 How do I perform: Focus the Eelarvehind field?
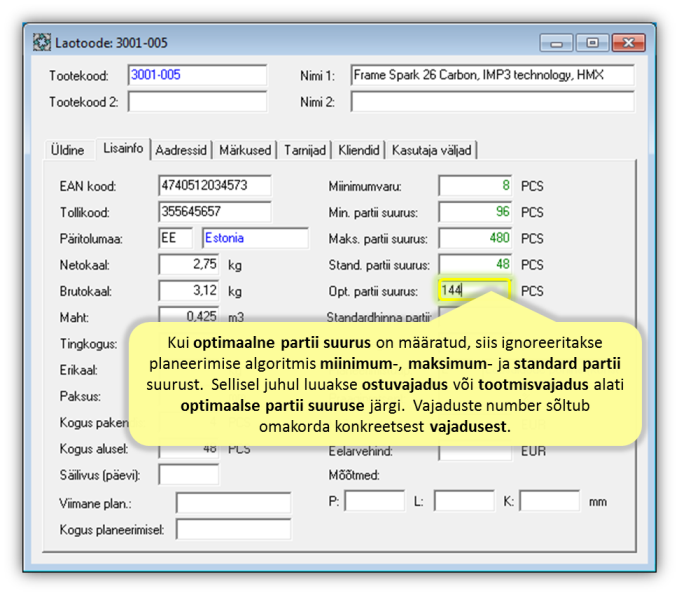pyautogui.click(x=475, y=453)
